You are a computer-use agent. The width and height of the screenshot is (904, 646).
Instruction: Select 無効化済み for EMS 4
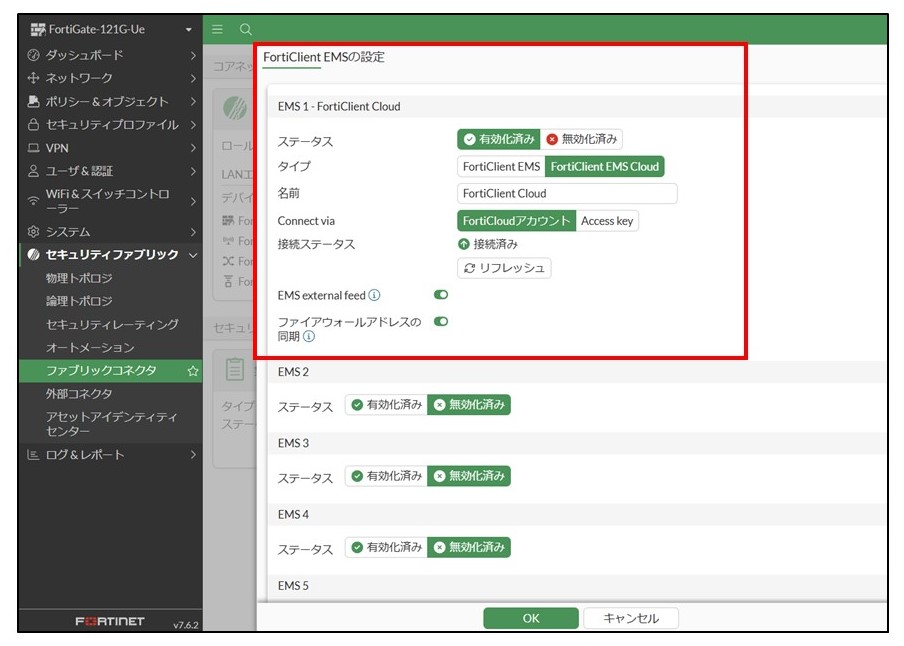coord(469,547)
